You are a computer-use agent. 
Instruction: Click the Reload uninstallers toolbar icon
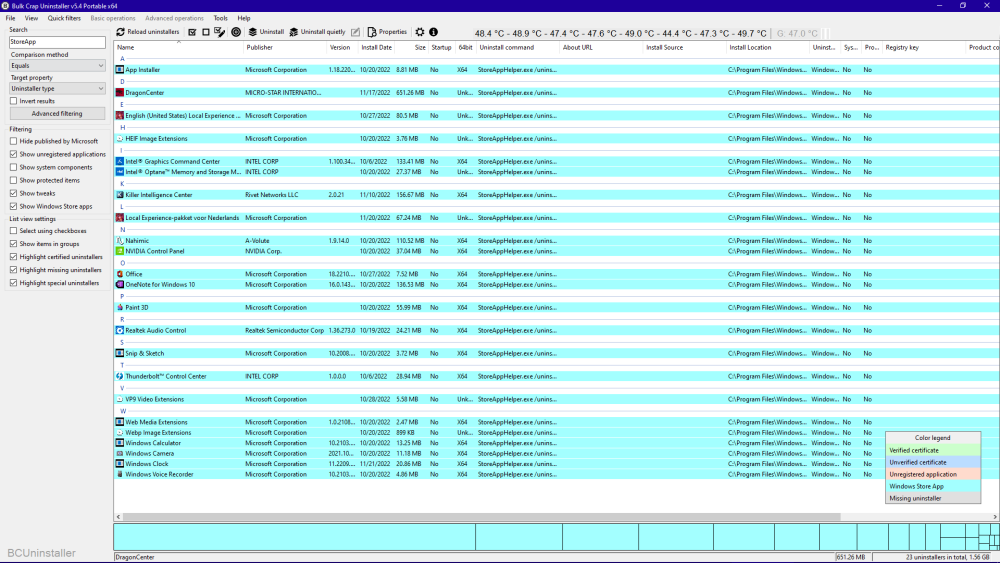(121, 32)
